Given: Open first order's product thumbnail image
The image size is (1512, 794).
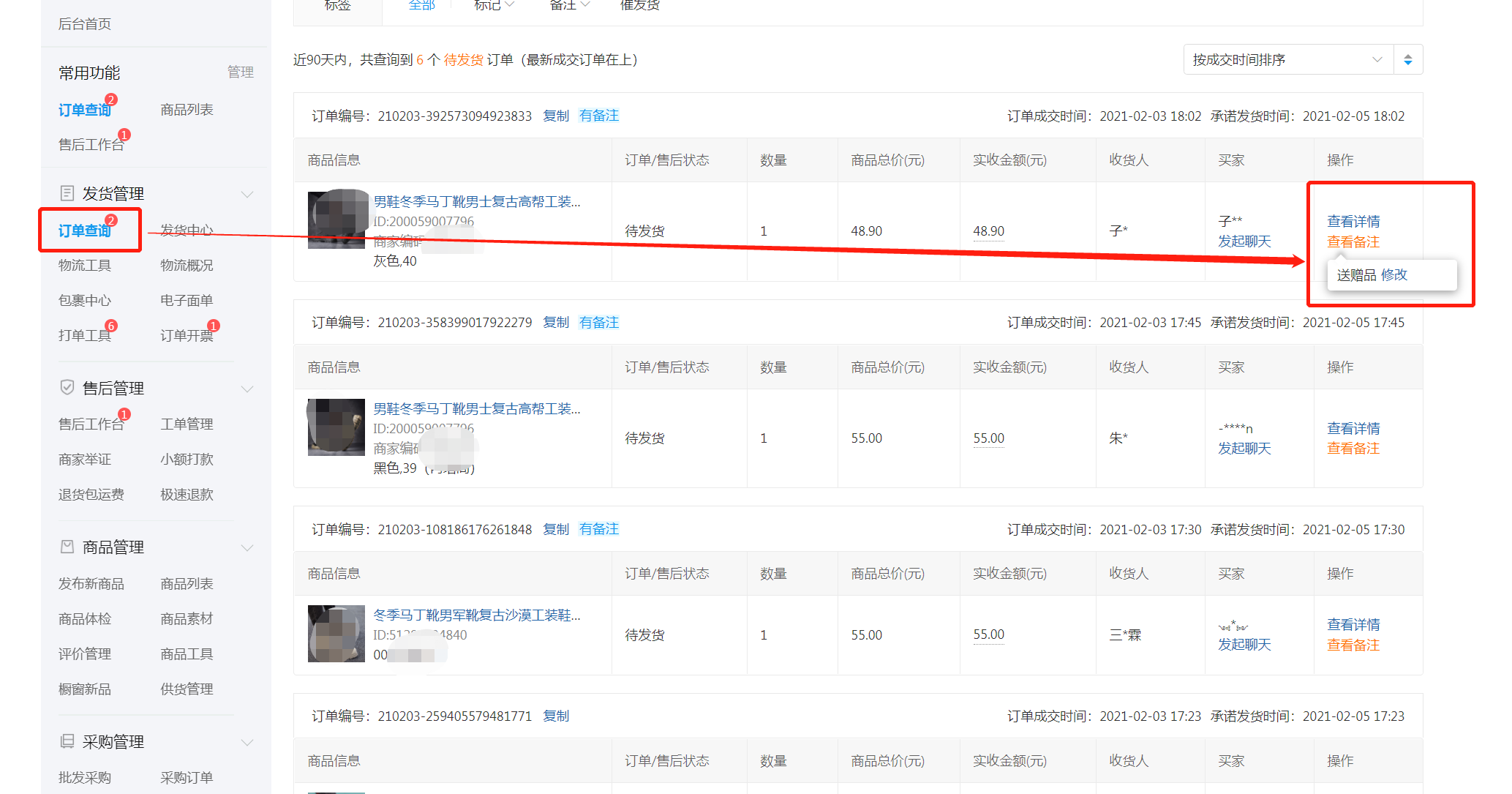Looking at the screenshot, I should pyautogui.click(x=336, y=220).
